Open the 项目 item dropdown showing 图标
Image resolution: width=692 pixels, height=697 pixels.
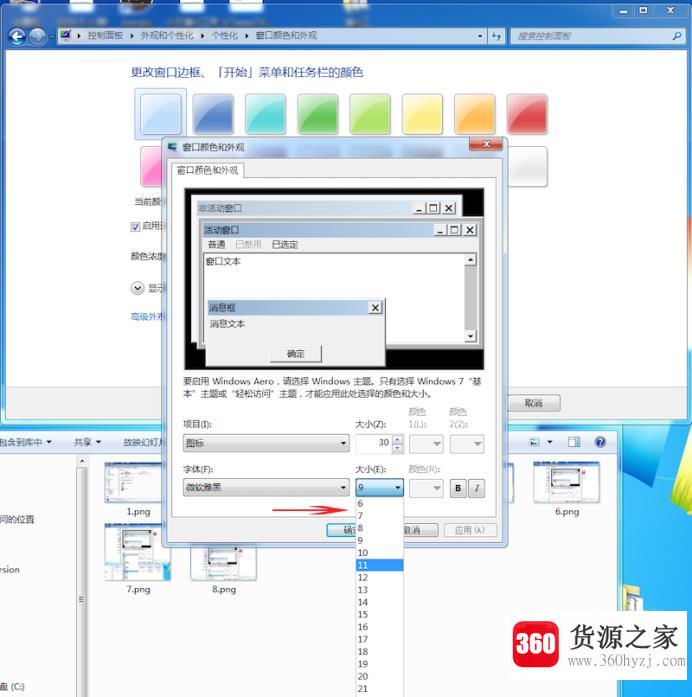coord(266,443)
